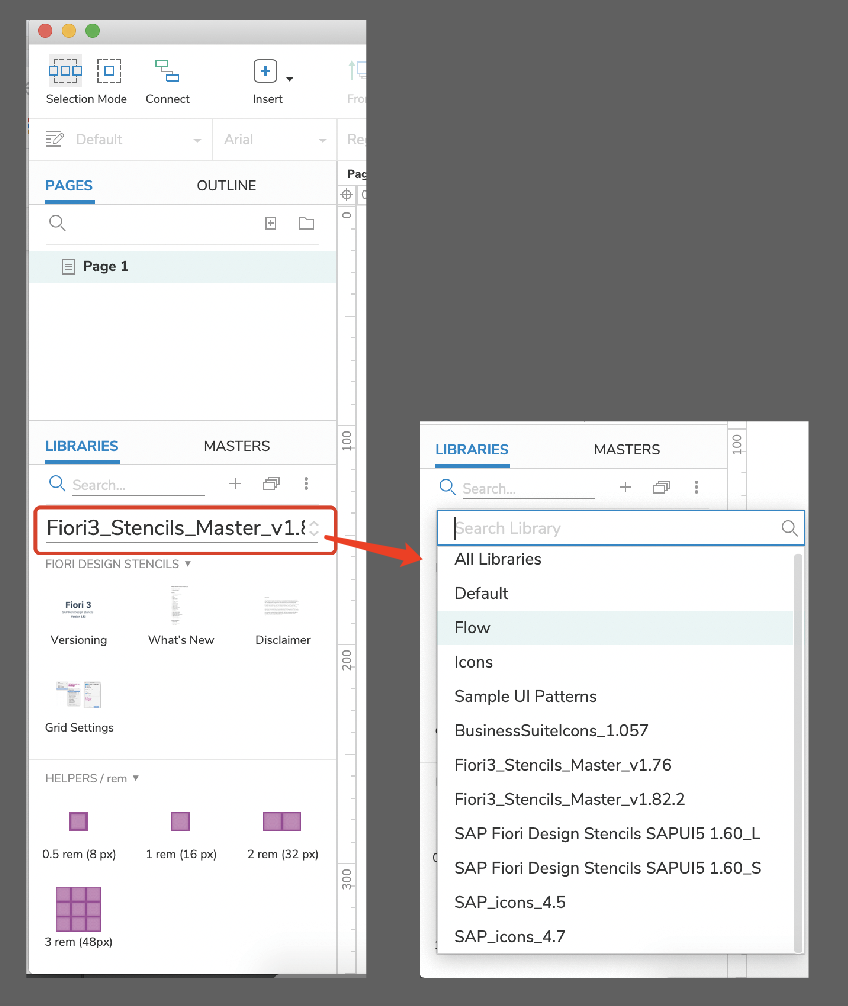
Task: Choose Default from the library list
Action: 615,593
